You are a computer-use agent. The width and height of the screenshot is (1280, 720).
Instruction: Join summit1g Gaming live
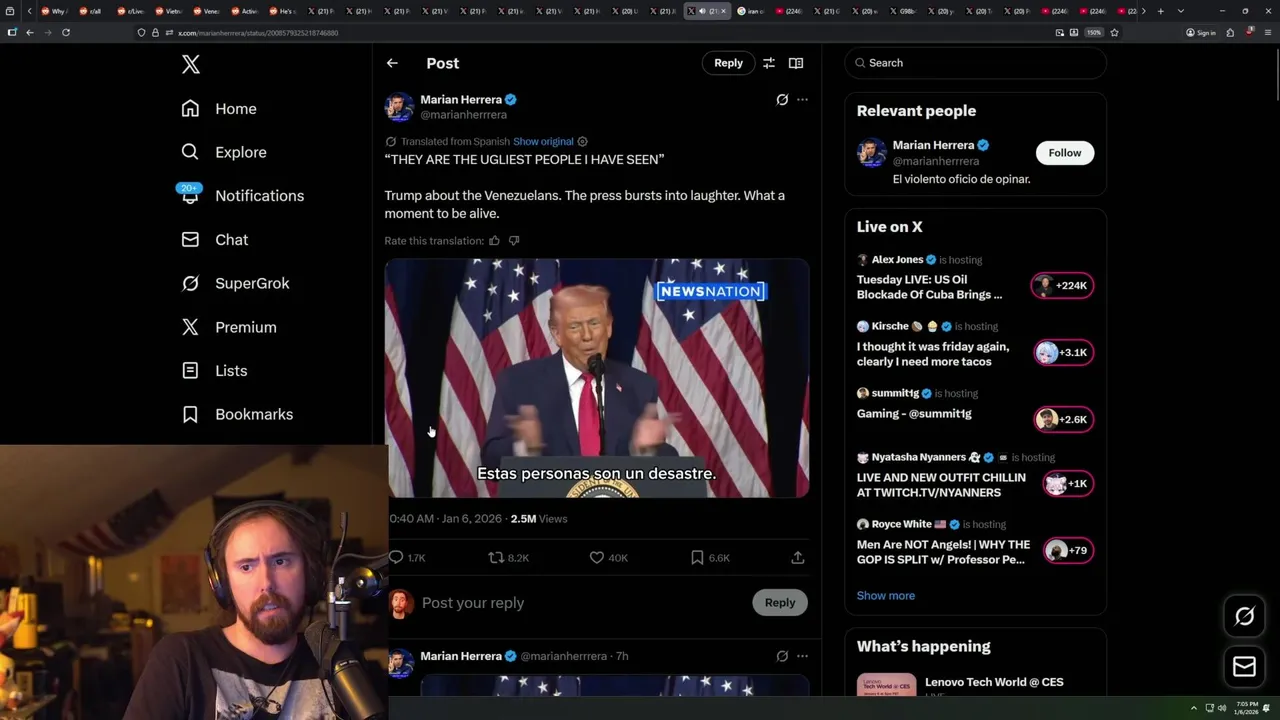click(x=1062, y=420)
